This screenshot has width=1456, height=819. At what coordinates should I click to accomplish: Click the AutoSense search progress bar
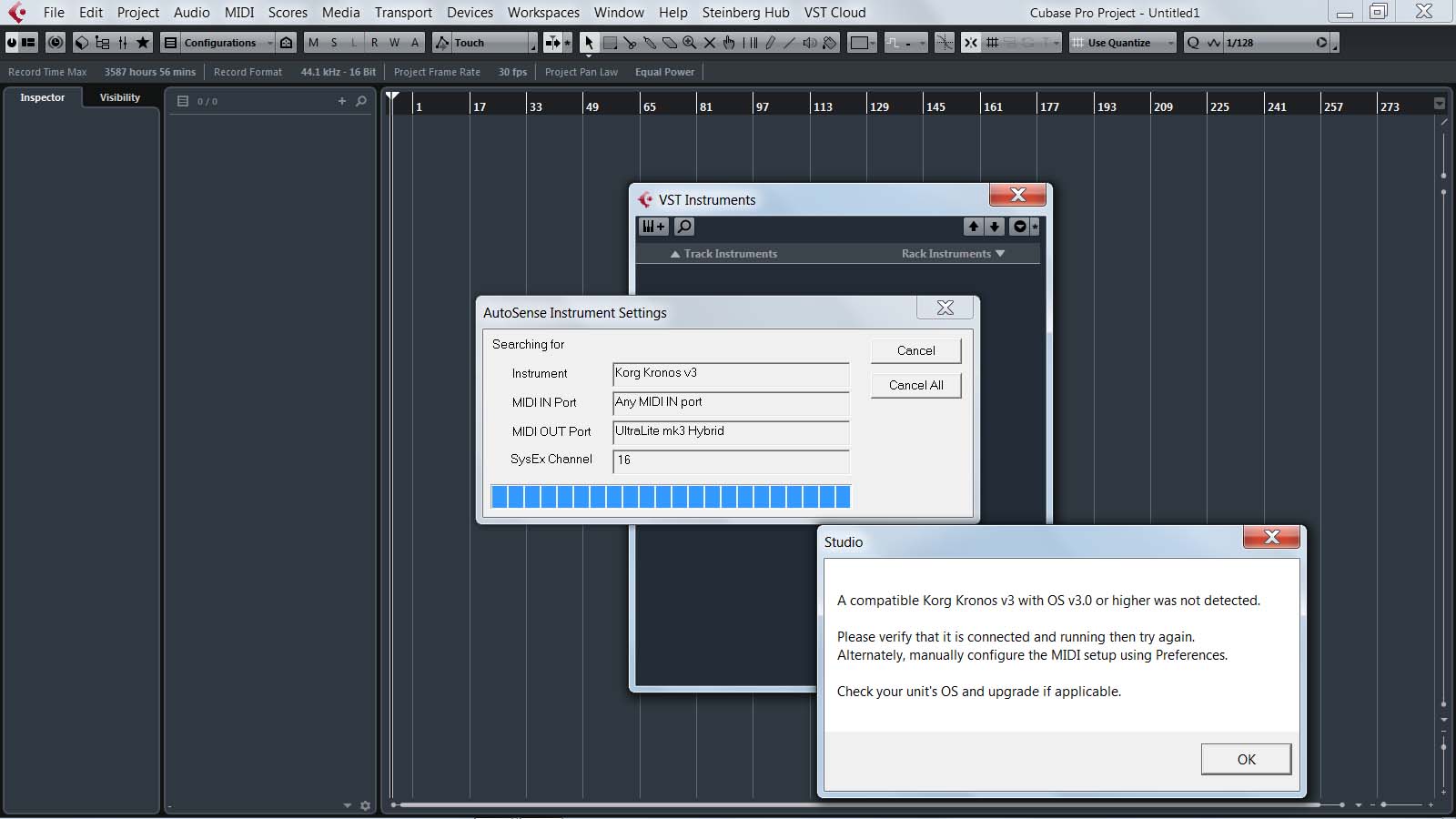(671, 496)
